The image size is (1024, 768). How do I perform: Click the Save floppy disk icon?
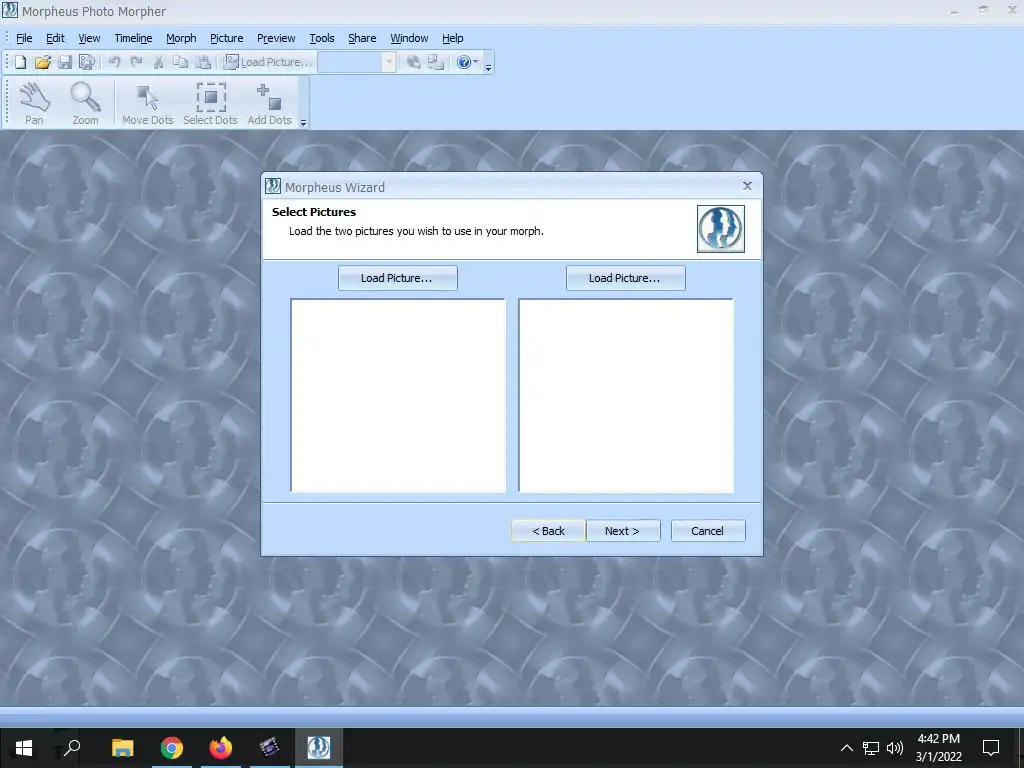pyautogui.click(x=65, y=62)
